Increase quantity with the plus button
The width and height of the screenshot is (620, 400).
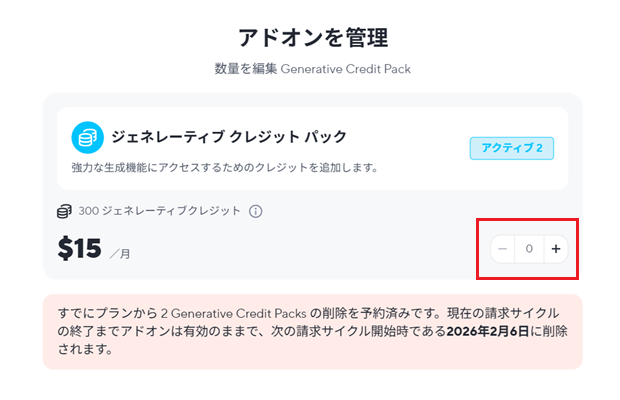click(x=555, y=248)
